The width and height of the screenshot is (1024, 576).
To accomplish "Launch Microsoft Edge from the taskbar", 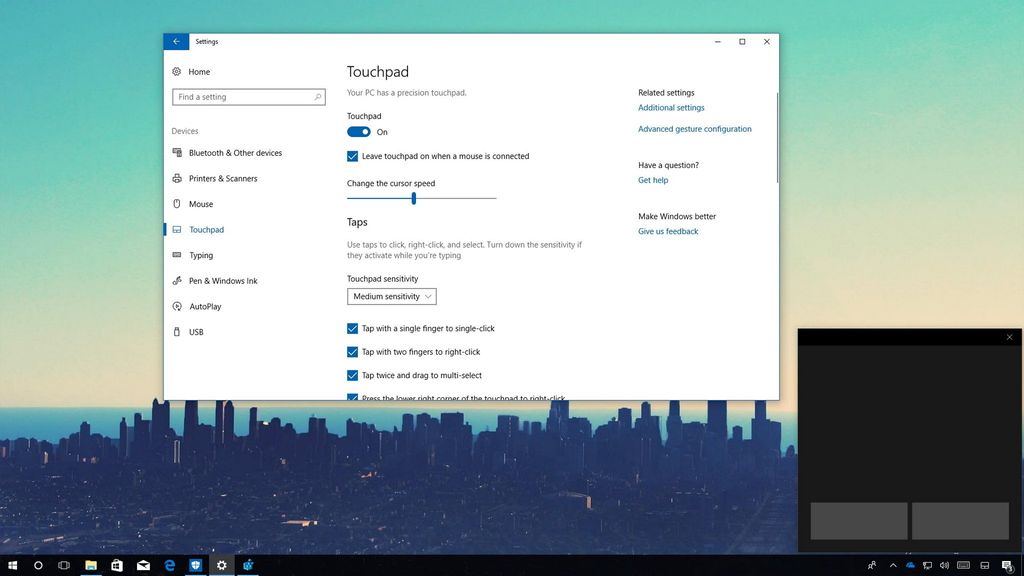I will coord(170,565).
